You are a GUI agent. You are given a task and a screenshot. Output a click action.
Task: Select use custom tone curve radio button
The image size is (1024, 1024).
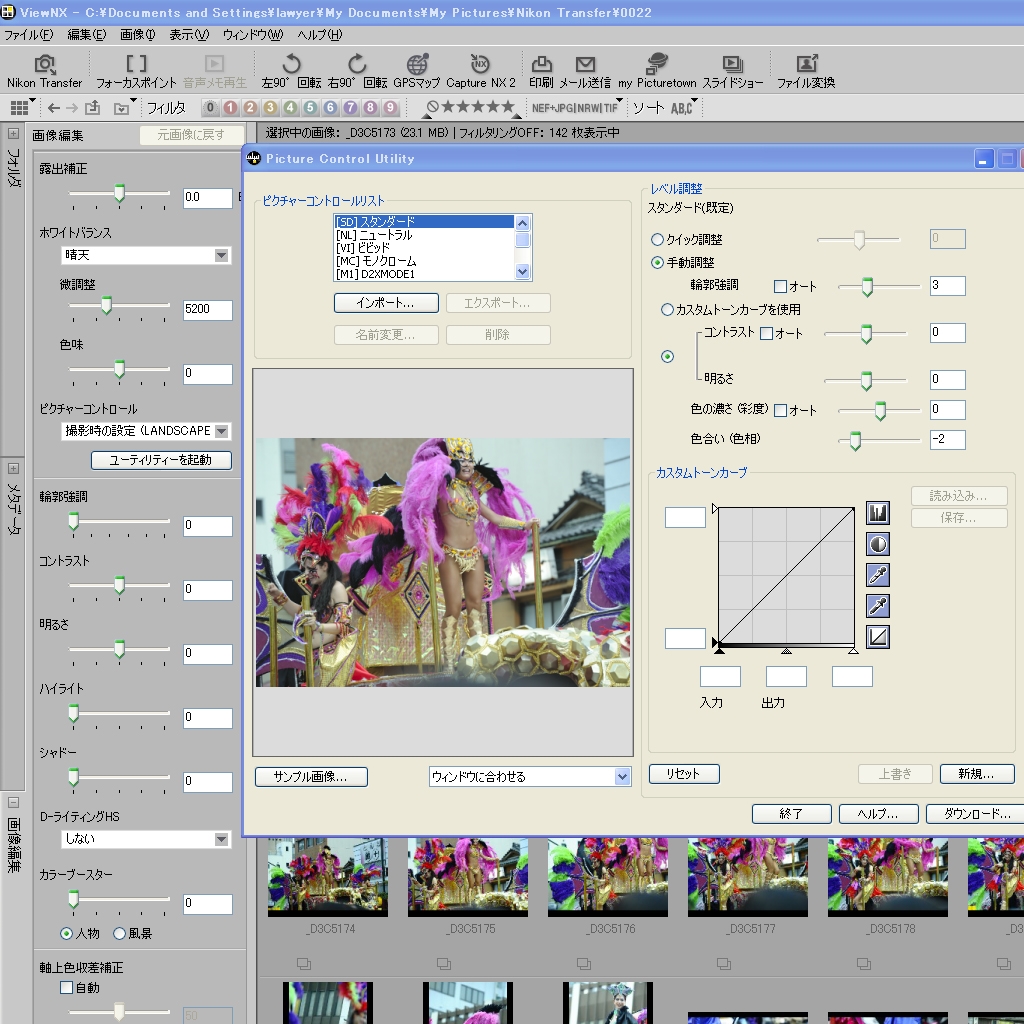[667, 310]
